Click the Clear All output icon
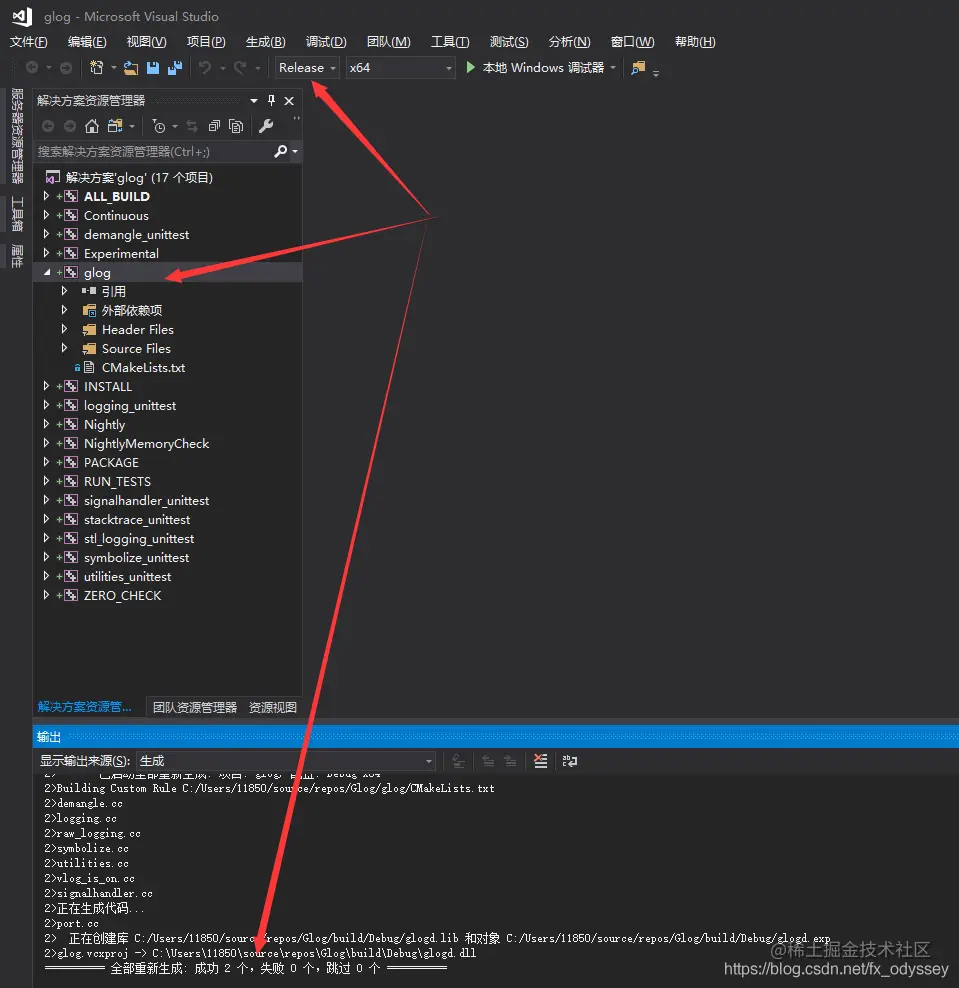The height and width of the screenshot is (988, 959). (x=541, y=761)
